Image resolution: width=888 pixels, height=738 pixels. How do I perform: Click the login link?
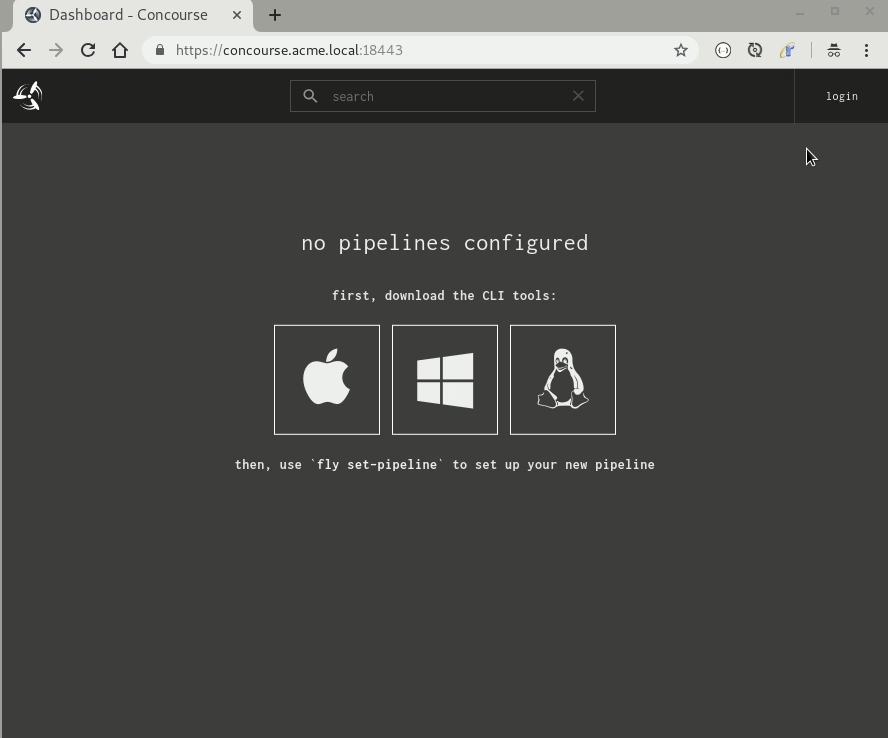[842, 96]
